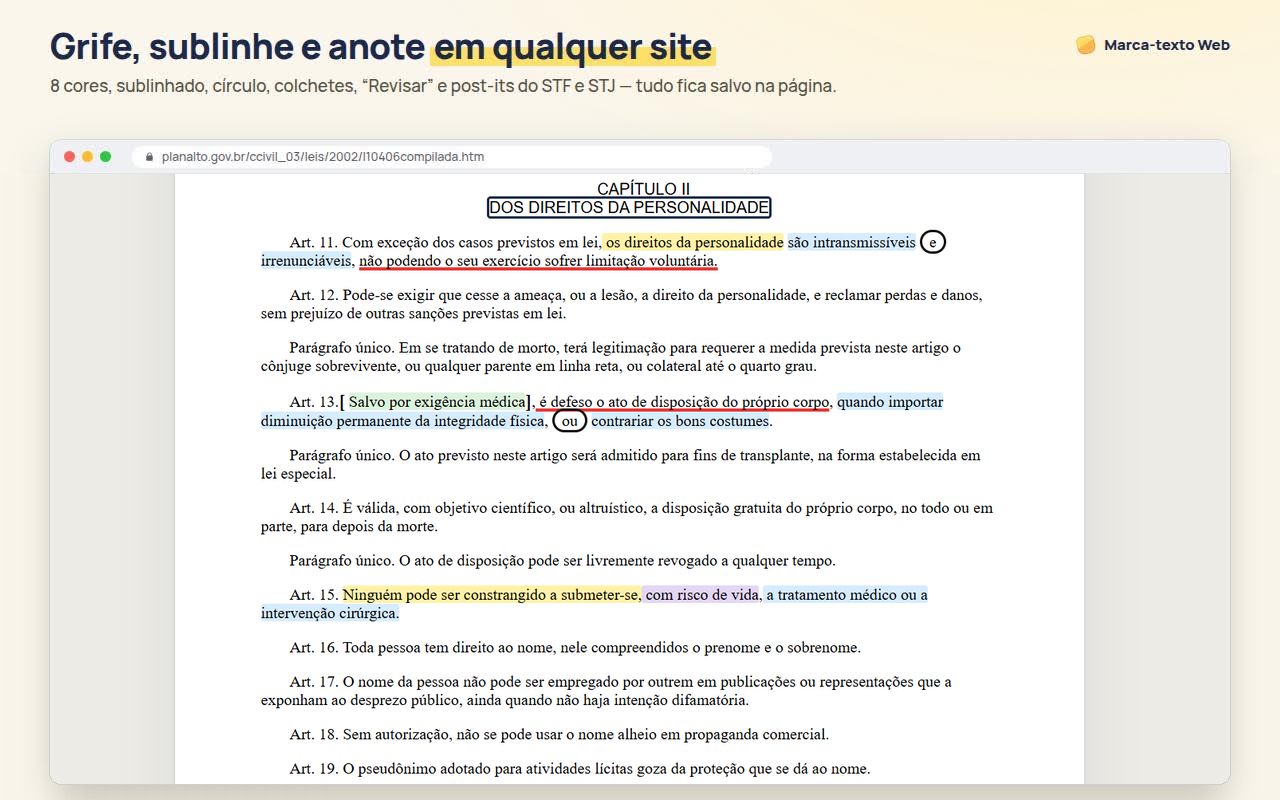Click the subtitle starting with "8 cores, sublinhado"
Viewport: 1280px width, 800px height.
pyautogui.click(x=443, y=86)
